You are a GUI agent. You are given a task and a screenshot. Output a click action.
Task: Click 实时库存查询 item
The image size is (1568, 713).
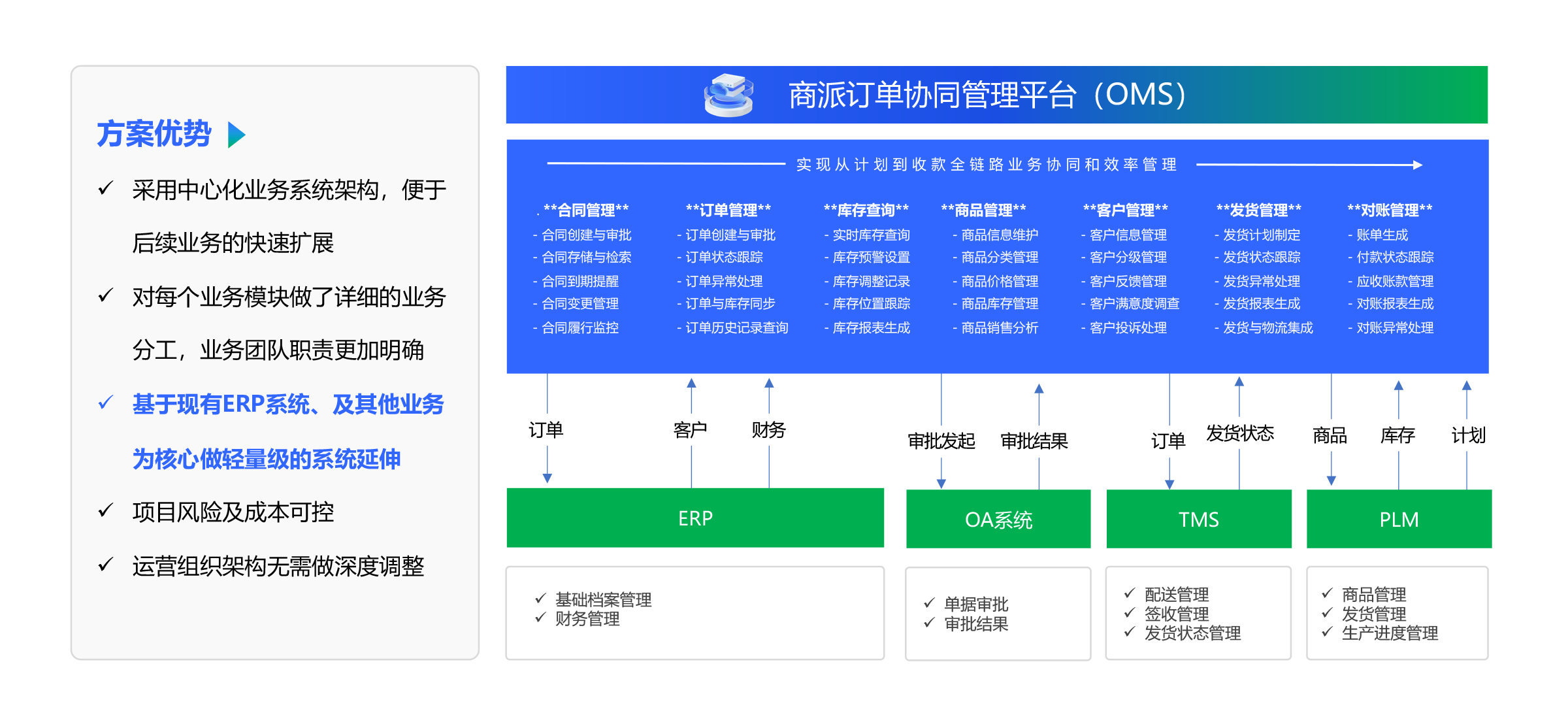(867, 235)
